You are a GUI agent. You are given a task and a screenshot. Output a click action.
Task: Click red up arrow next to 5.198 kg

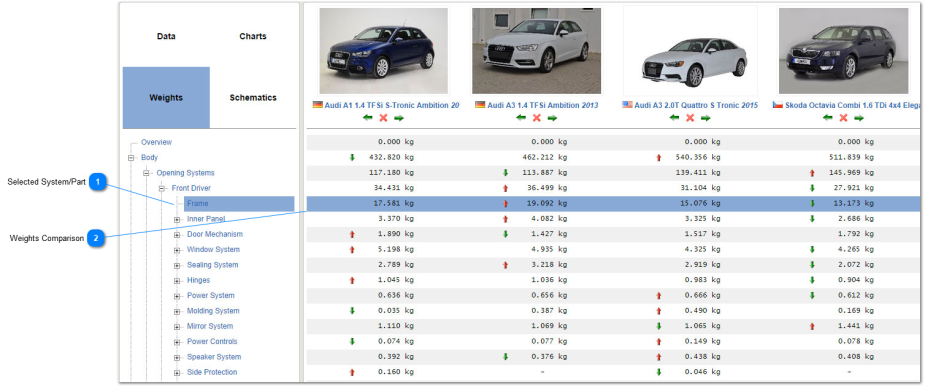(x=352, y=250)
